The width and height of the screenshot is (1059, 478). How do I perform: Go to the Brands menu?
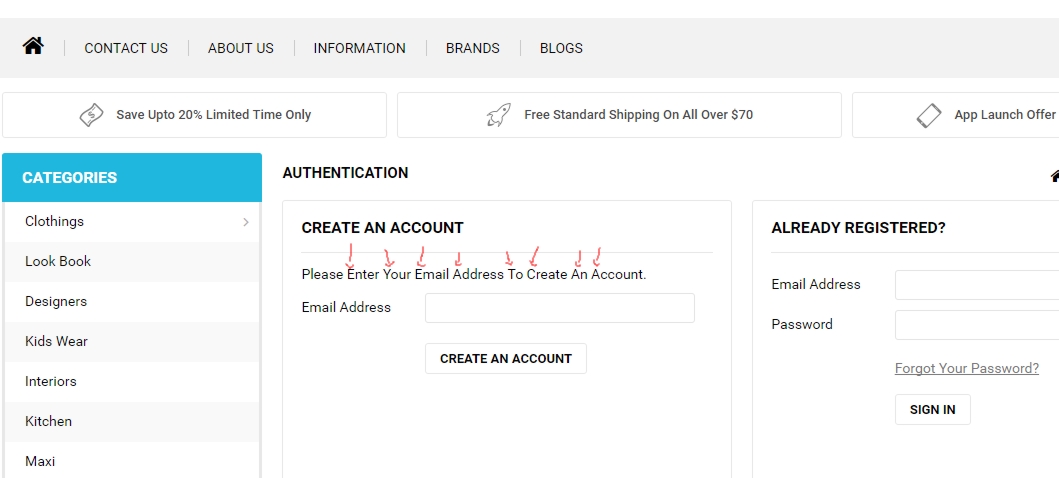coord(472,48)
